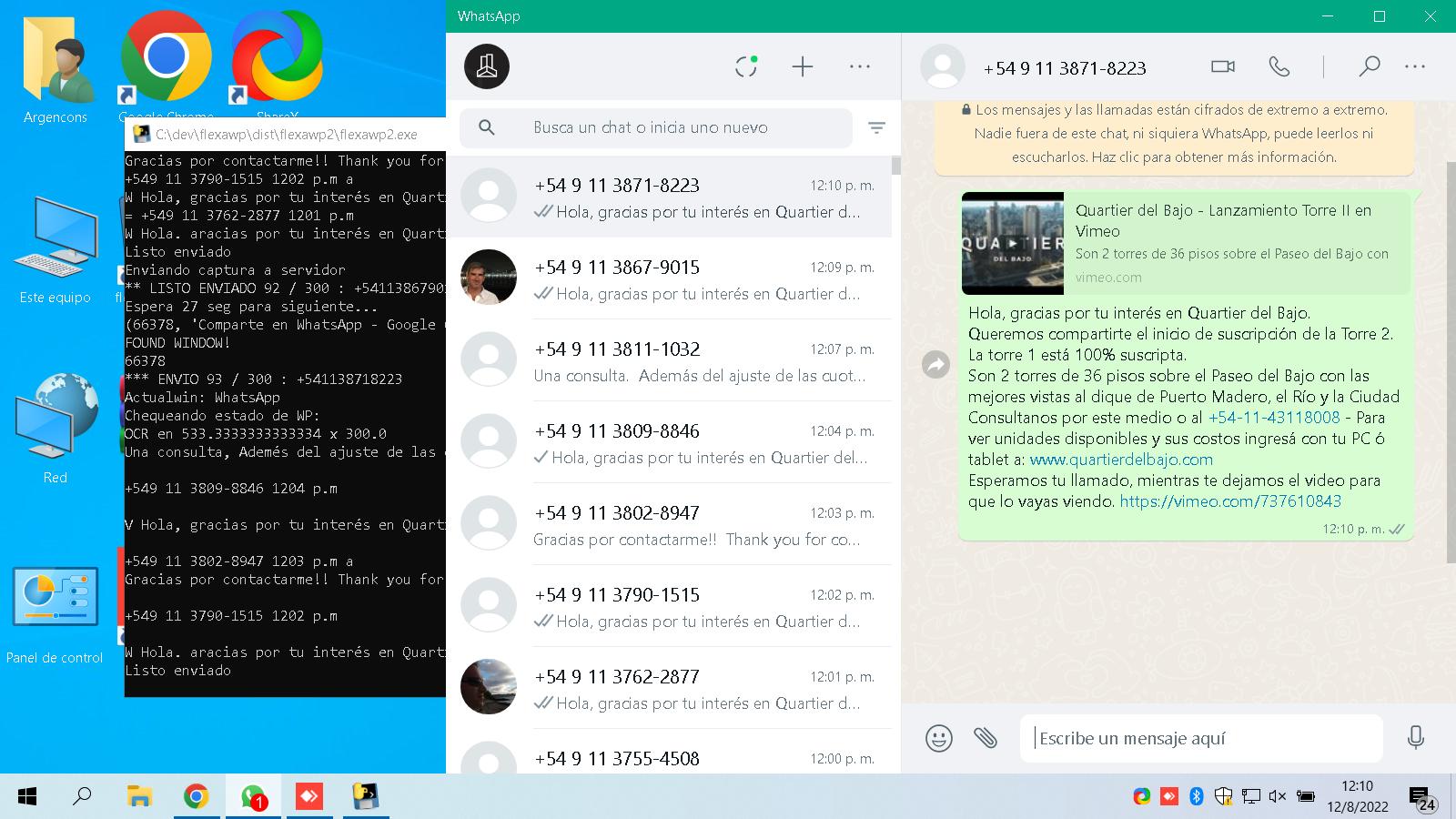Start a voice call in conversation header
Viewport: 1456px width, 819px height.
[x=1279, y=66]
